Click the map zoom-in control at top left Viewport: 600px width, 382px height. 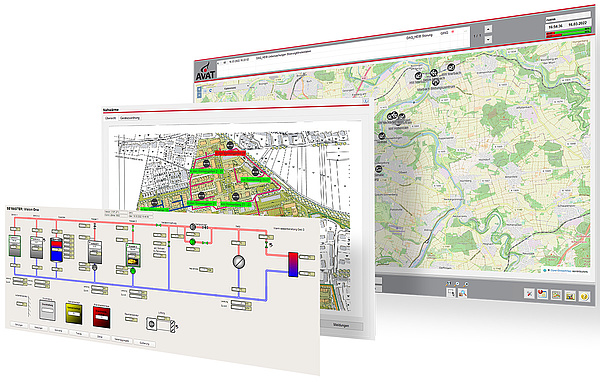(x=199, y=89)
